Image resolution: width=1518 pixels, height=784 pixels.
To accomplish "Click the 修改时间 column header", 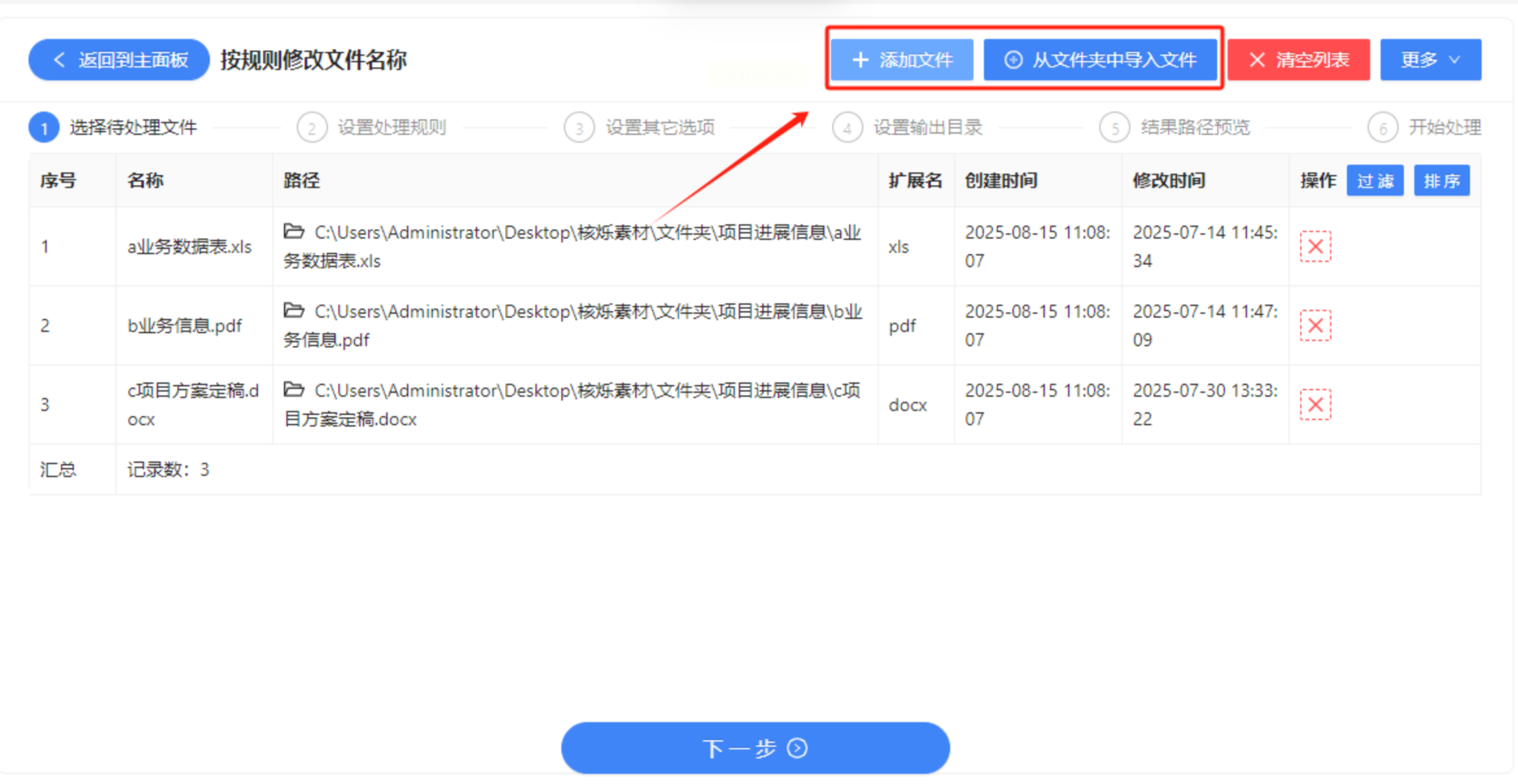I will coord(1169,180).
